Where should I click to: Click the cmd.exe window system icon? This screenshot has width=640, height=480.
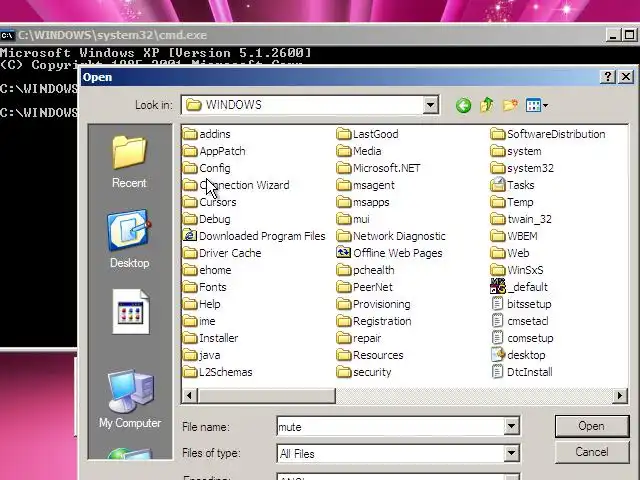click(x=7, y=36)
